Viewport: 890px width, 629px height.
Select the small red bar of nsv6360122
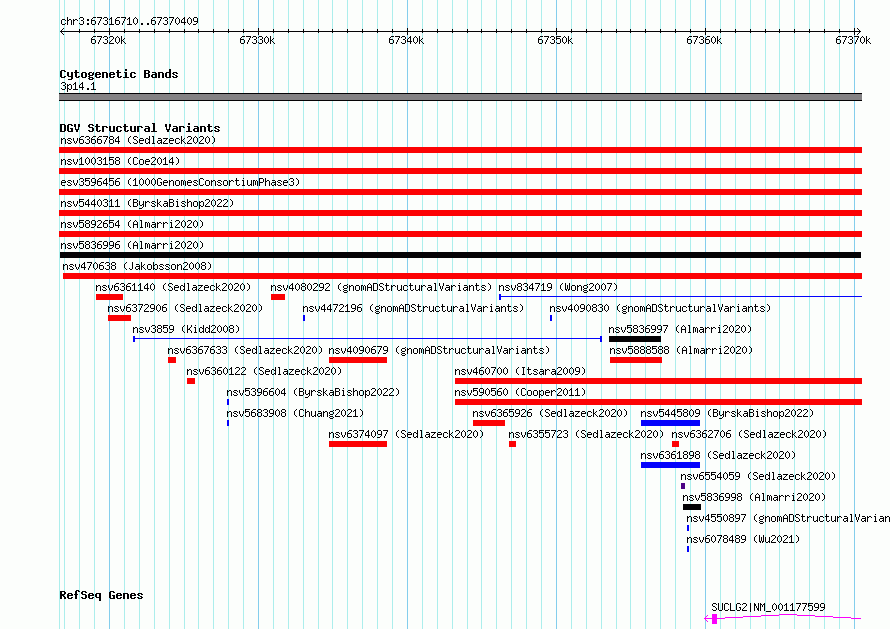point(191,381)
